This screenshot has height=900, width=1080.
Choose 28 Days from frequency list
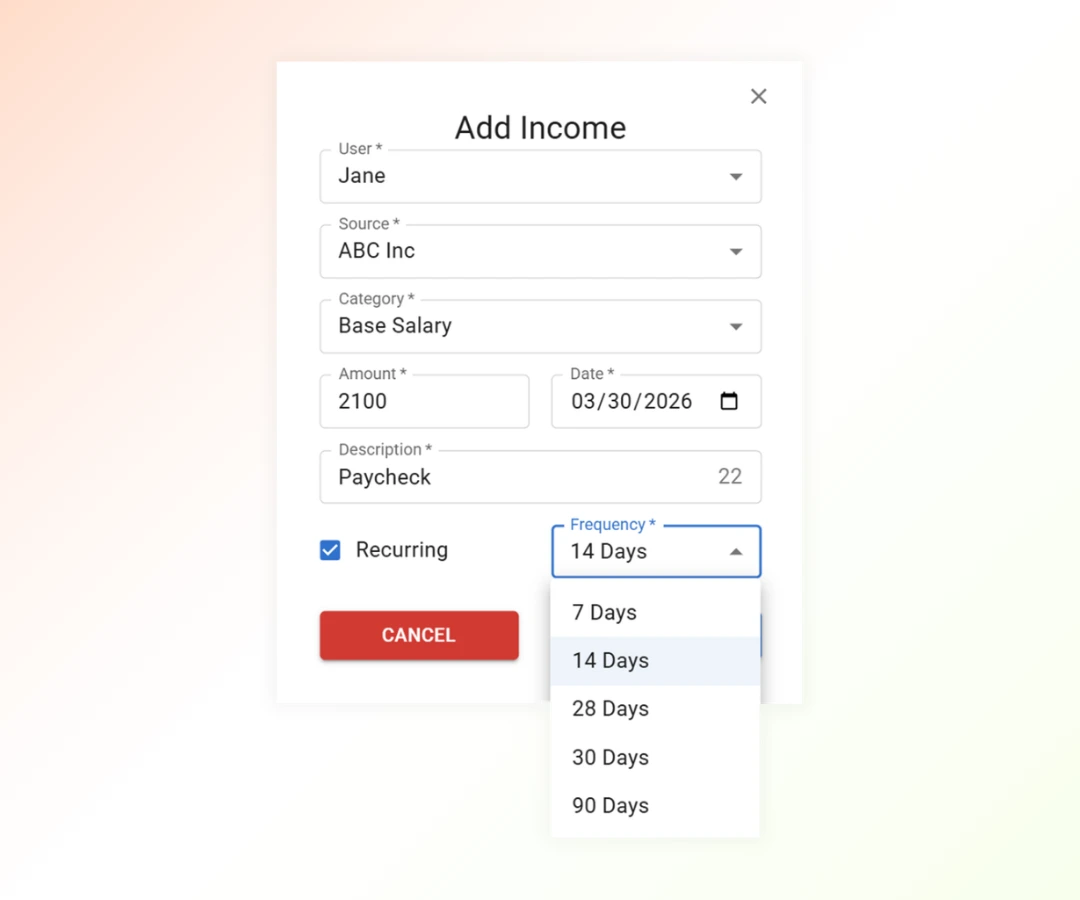(655, 709)
